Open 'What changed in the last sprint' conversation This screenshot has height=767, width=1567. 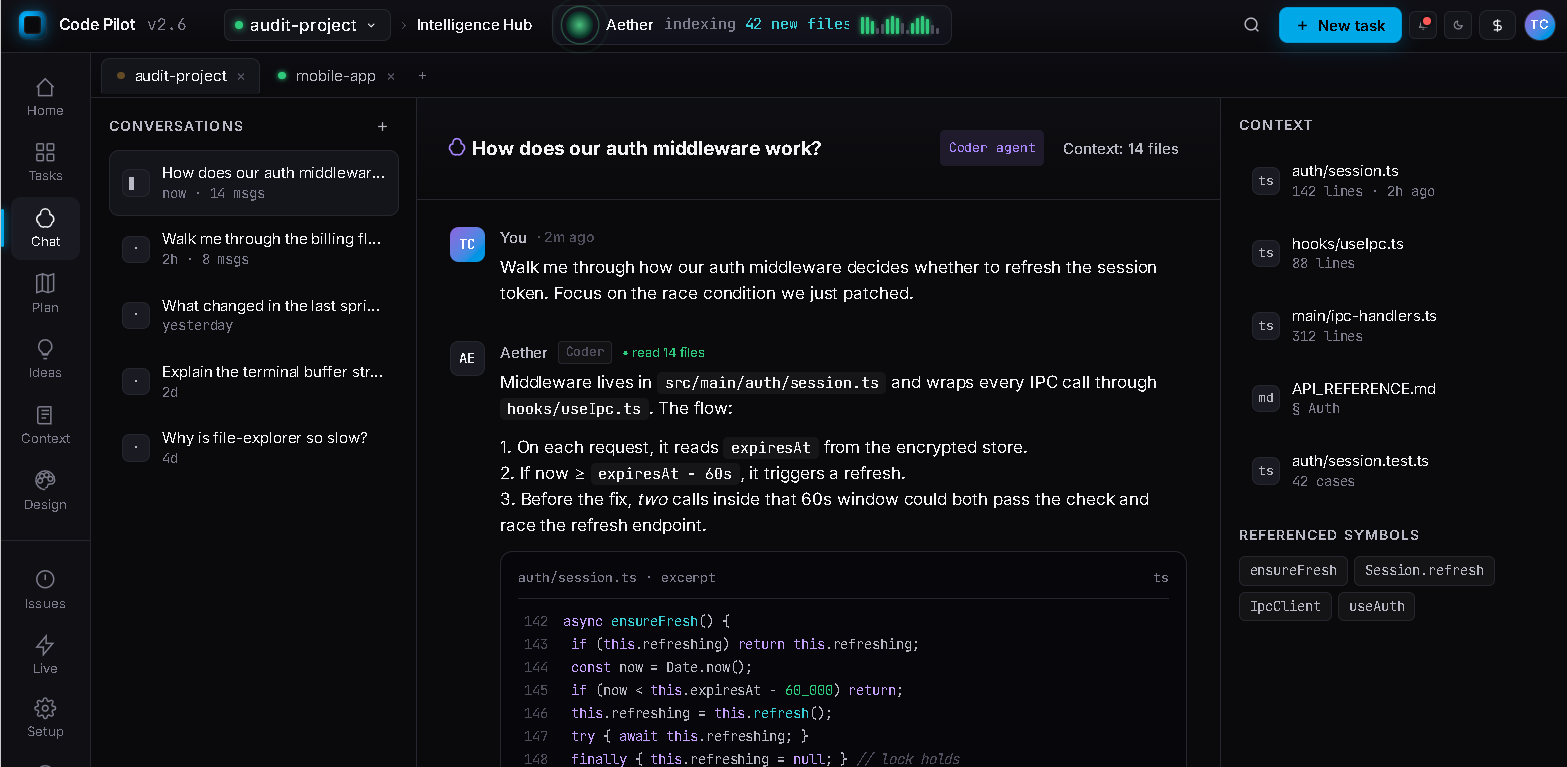254,315
